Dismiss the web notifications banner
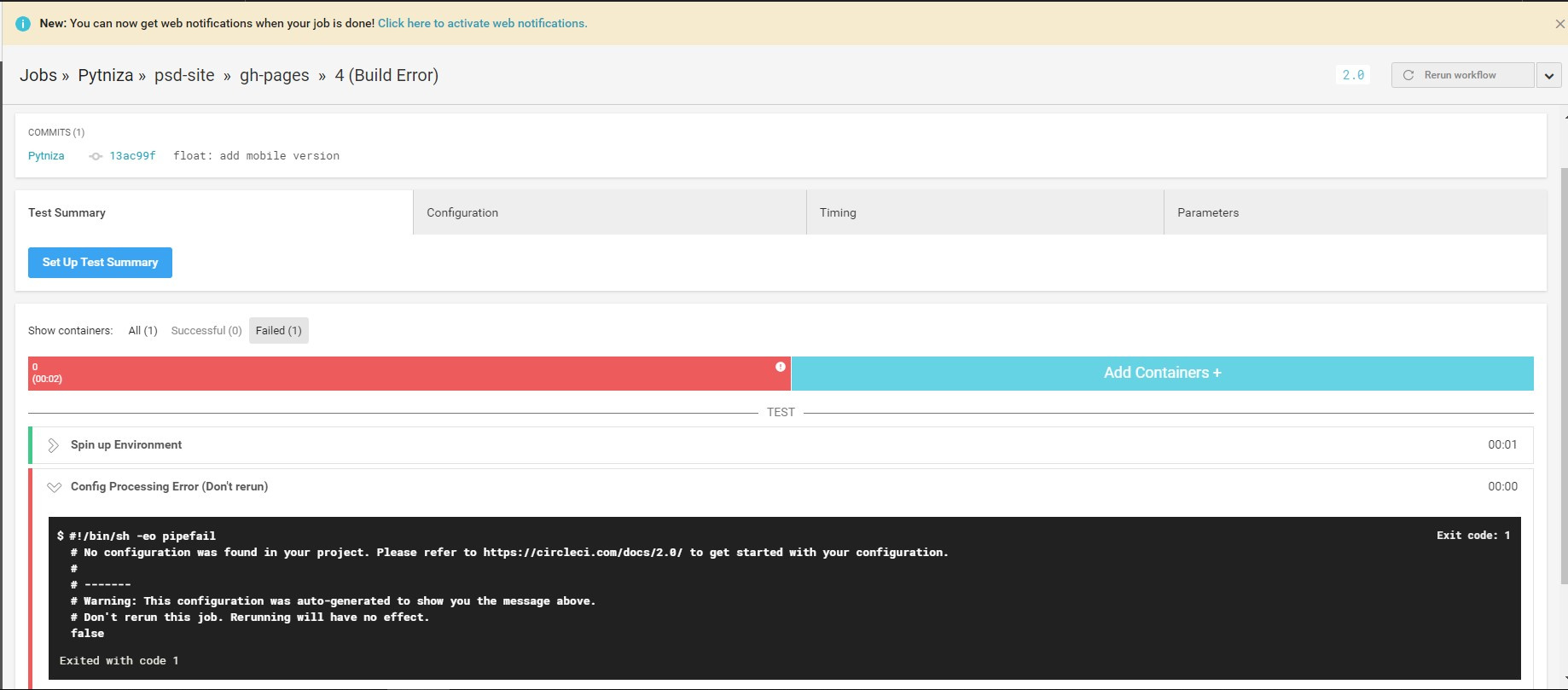This screenshot has height=690, width=1568. pyautogui.click(x=1559, y=24)
